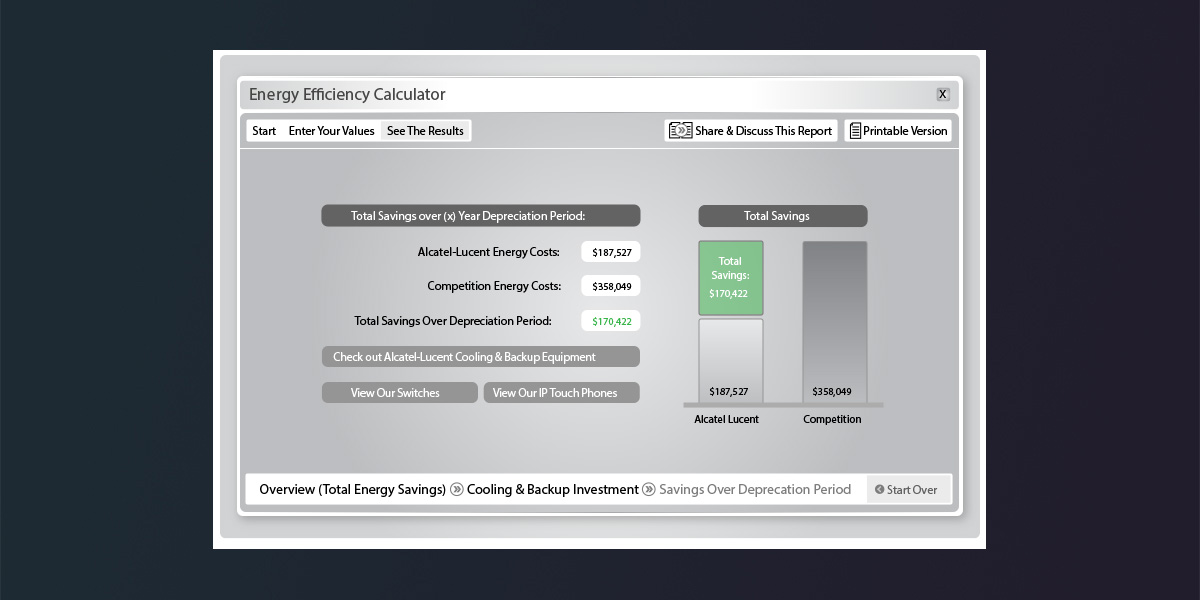Select the green Total Savings value field

(610, 321)
